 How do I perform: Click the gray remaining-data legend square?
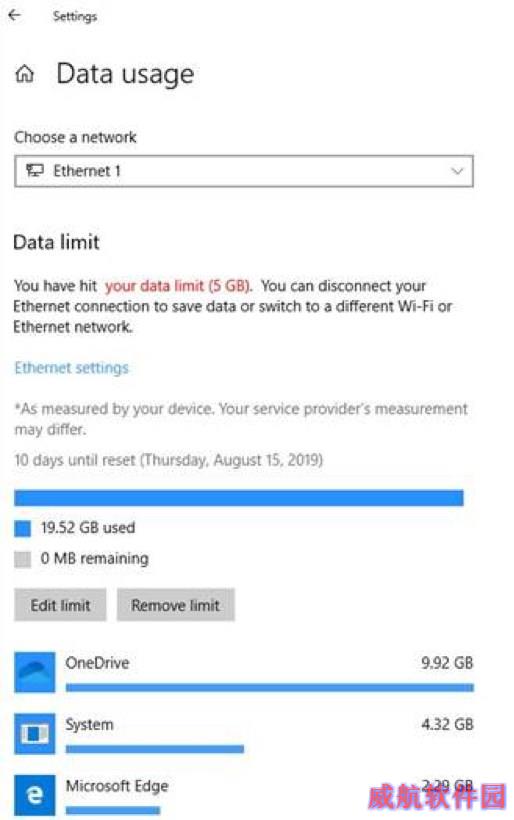[22, 559]
